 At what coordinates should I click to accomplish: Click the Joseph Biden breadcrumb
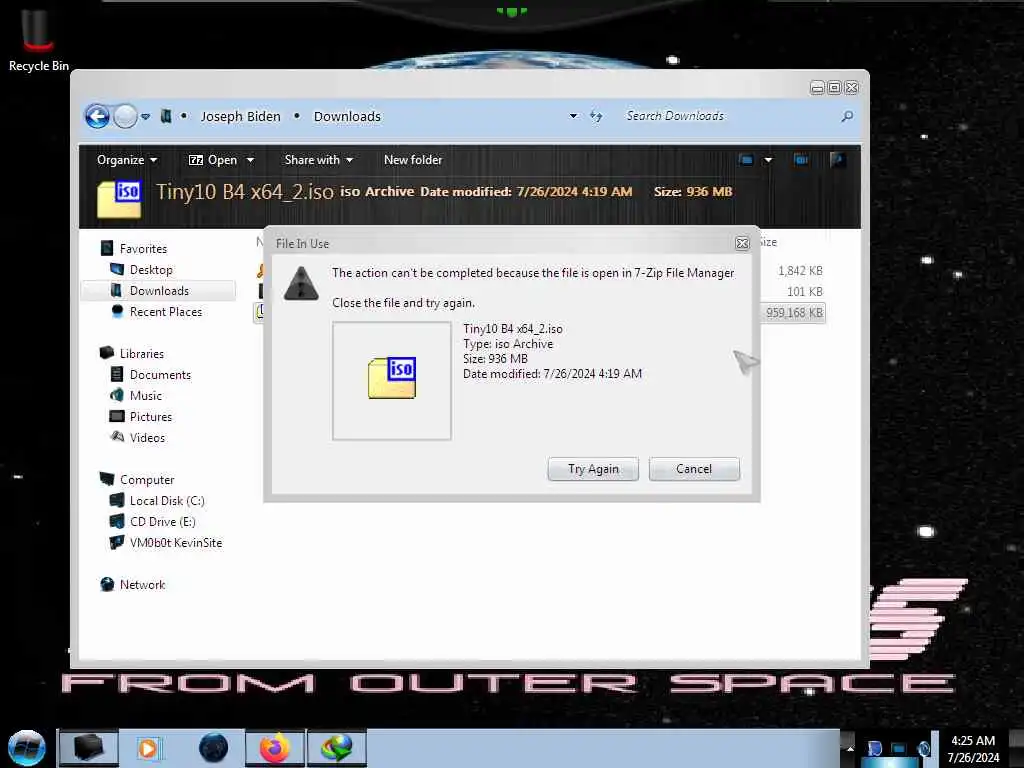tap(240, 116)
